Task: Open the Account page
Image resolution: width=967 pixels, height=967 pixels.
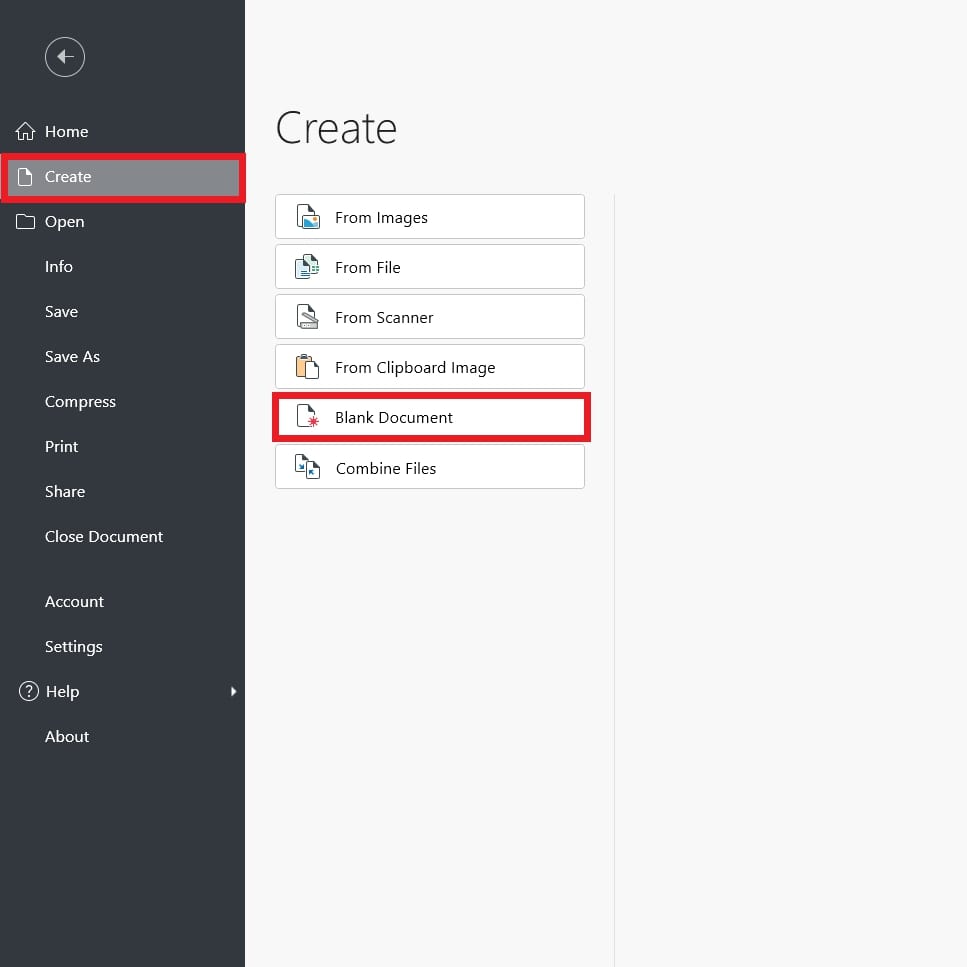Action: pyautogui.click(x=74, y=601)
